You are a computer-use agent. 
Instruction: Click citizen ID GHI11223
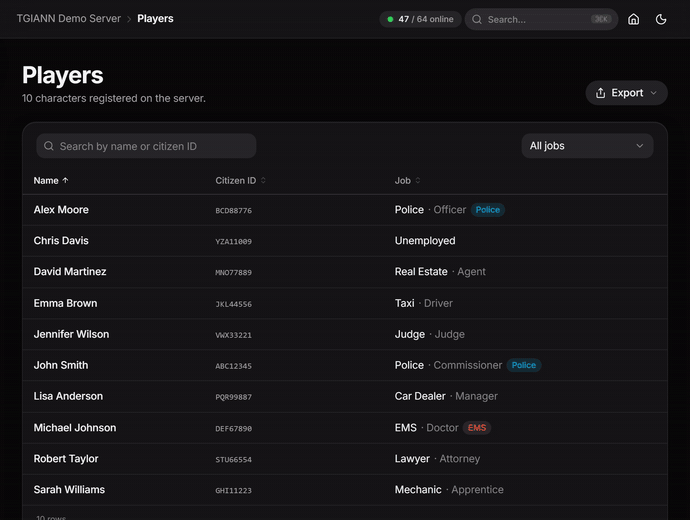point(234,491)
